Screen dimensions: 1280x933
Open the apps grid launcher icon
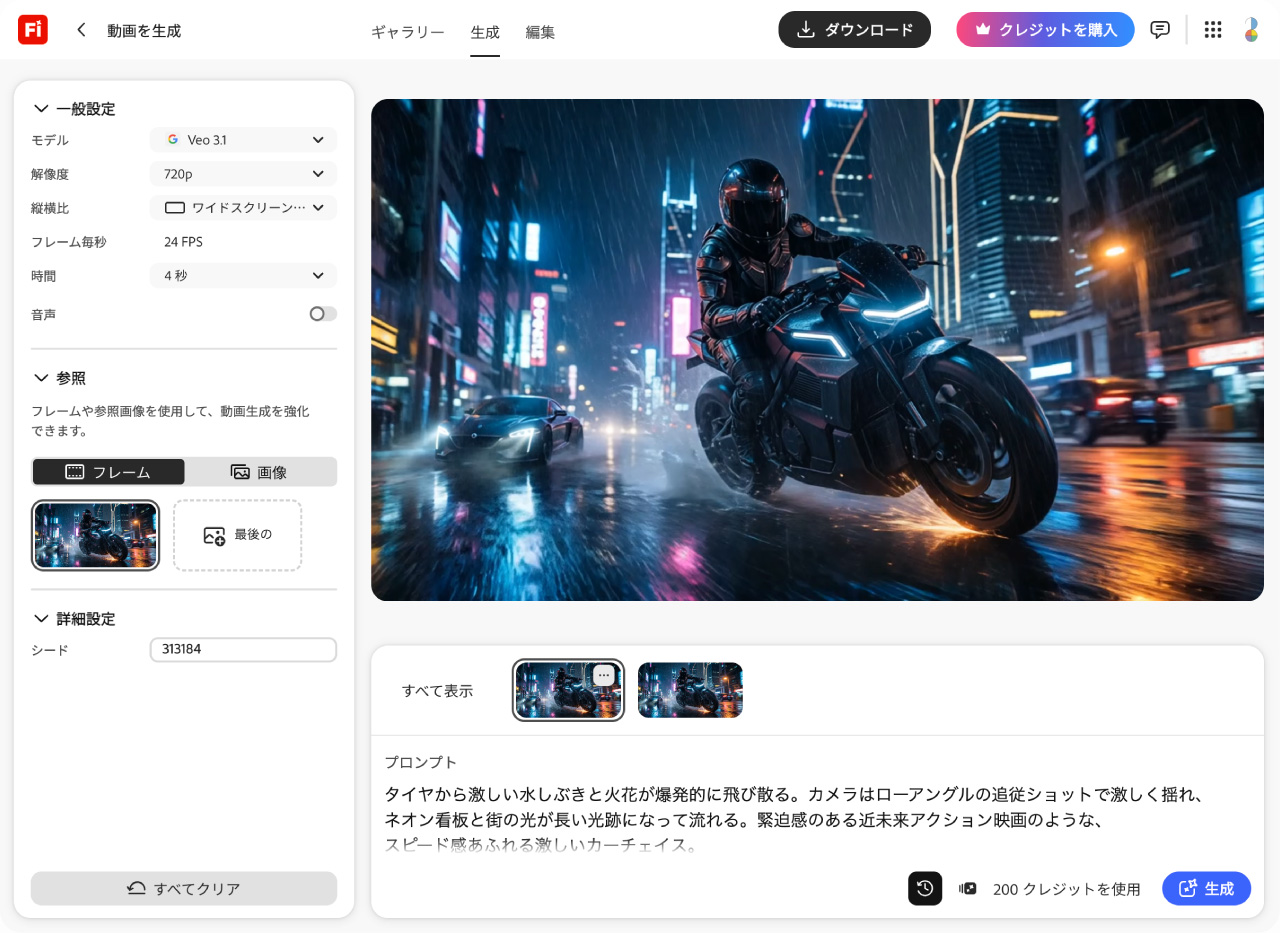tap(1213, 30)
